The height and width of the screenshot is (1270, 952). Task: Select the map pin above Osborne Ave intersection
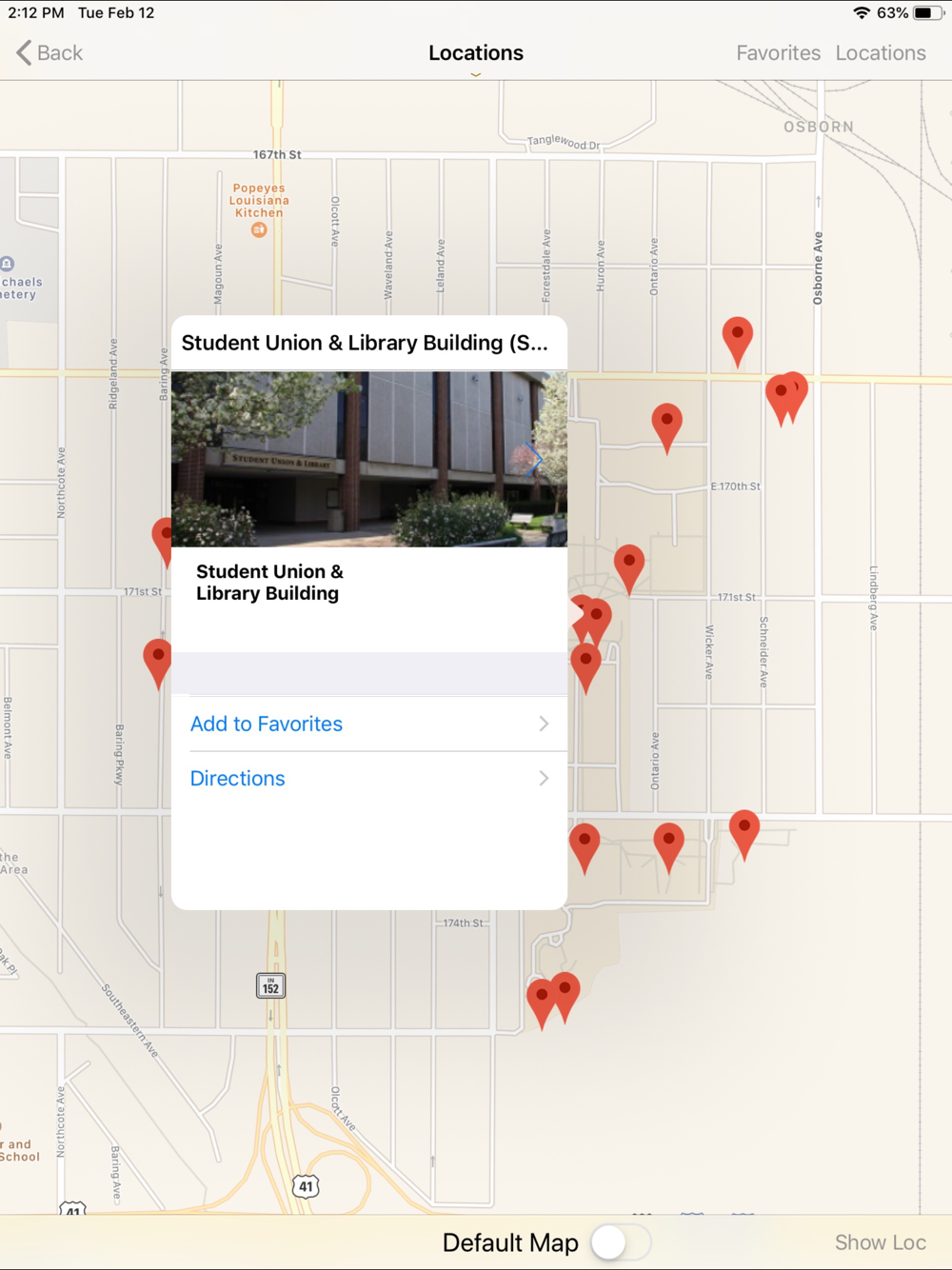[737, 341]
